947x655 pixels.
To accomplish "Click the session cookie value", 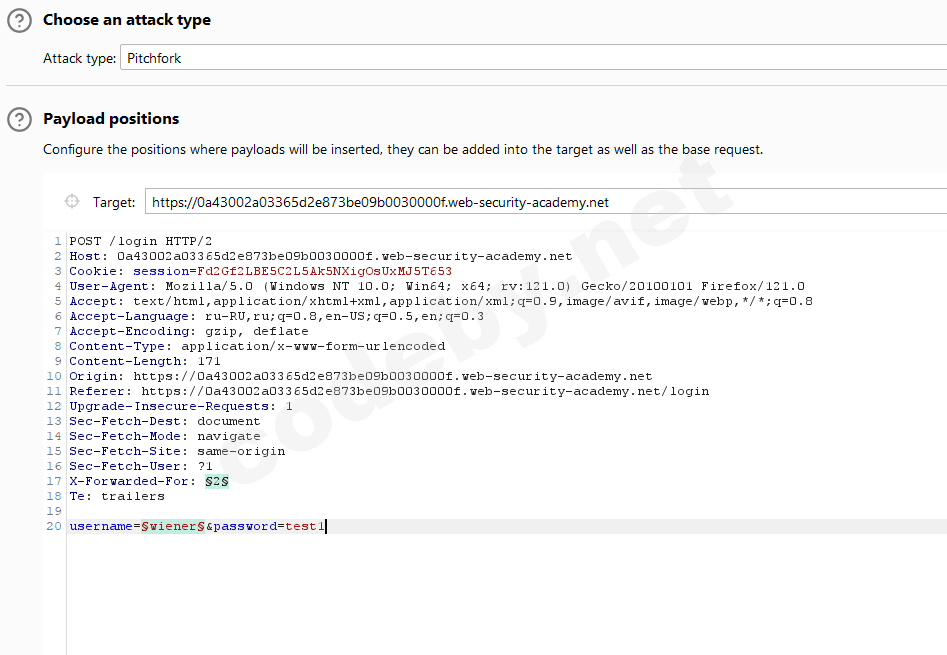I will point(324,271).
